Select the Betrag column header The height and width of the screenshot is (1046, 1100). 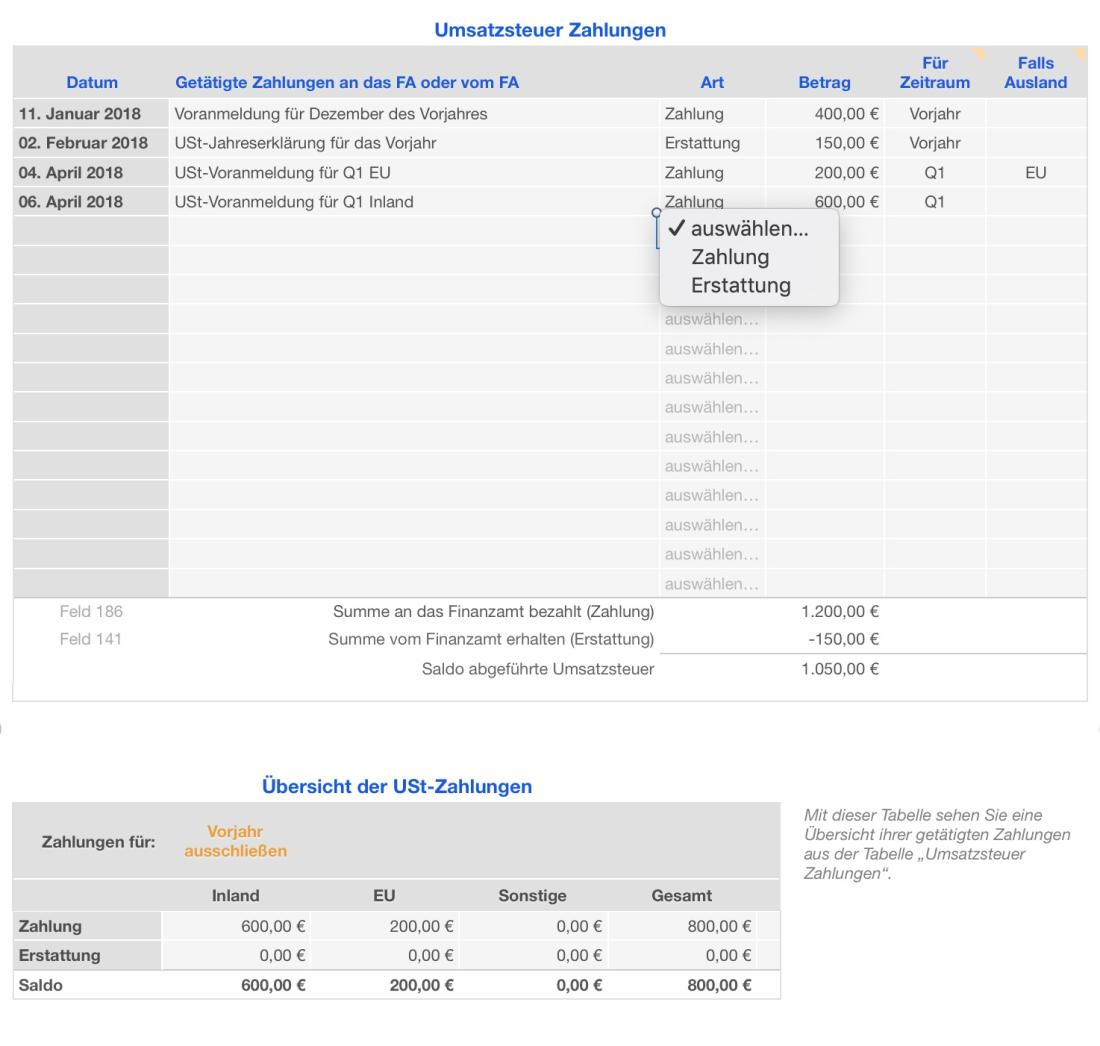824,82
